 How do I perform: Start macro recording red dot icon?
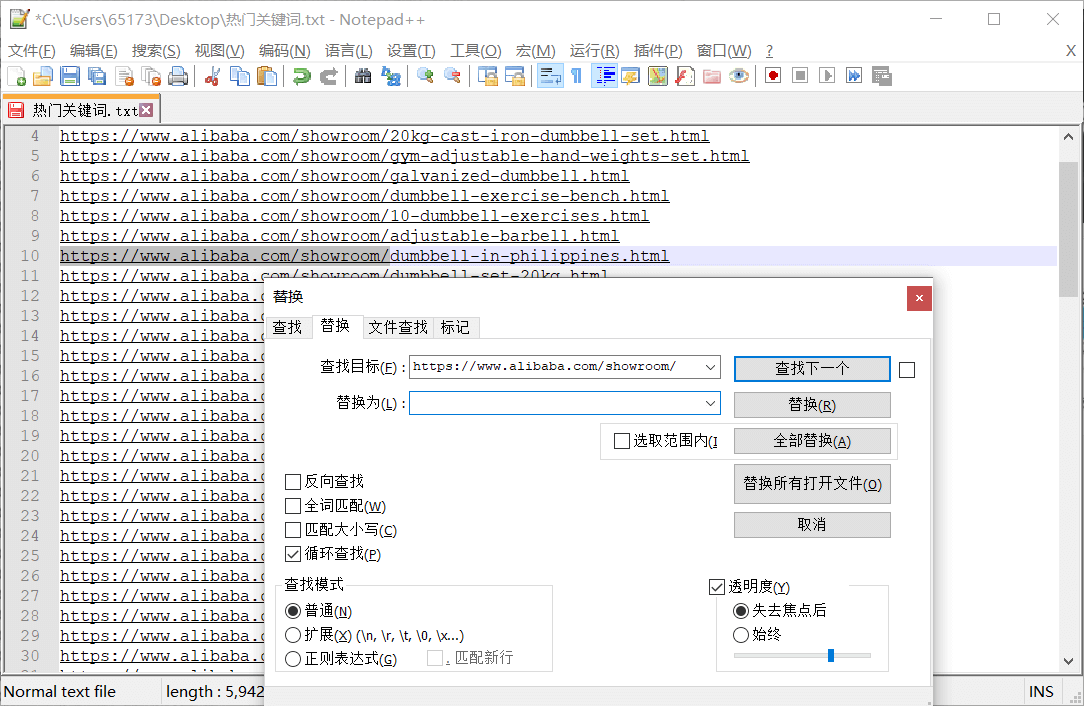pos(773,76)
